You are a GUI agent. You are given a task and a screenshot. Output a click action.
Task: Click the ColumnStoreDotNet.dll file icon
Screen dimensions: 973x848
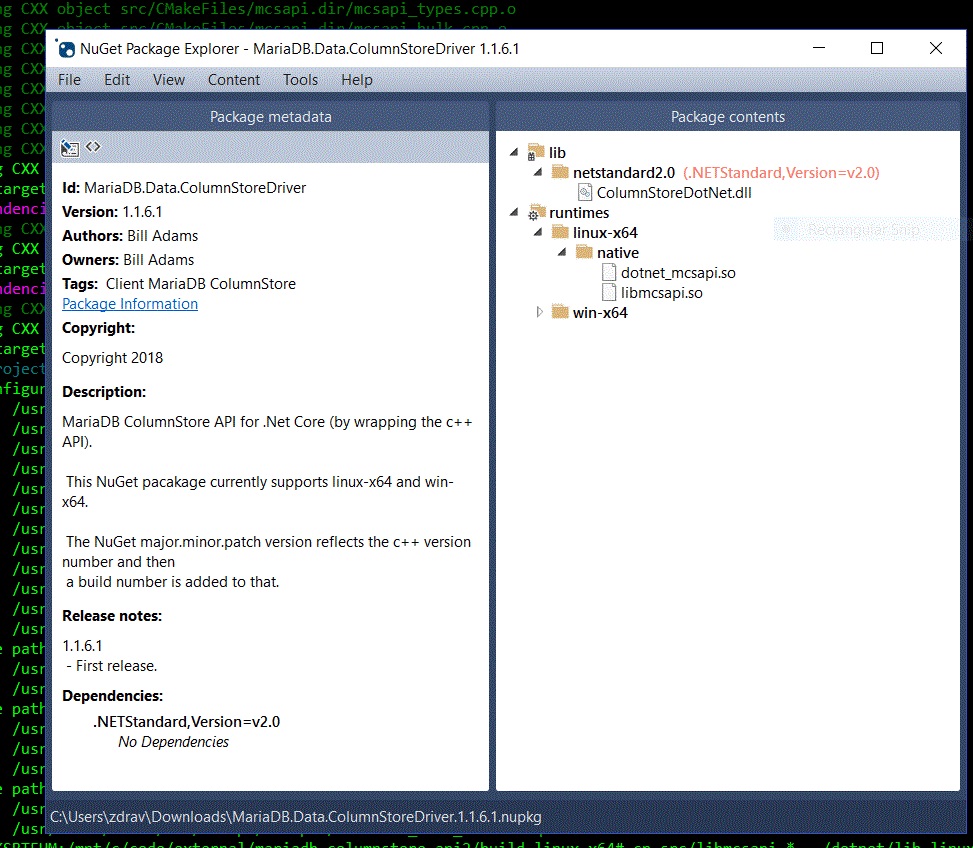click(x=585, y=192)
